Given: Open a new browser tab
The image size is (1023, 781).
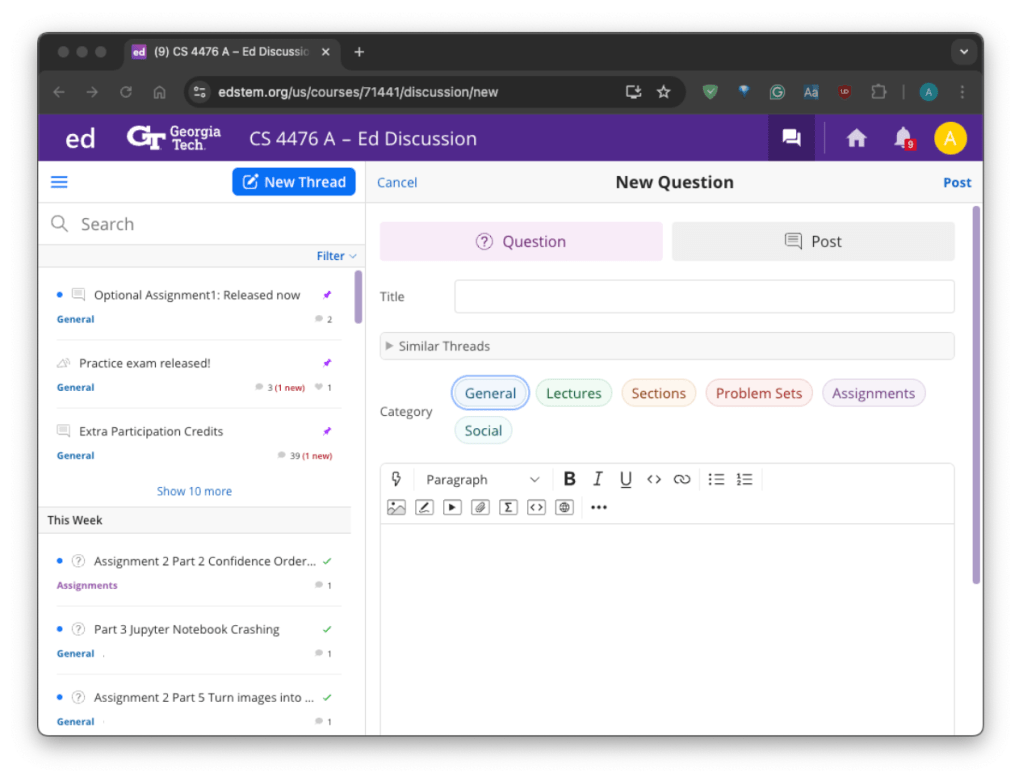Looking at the screenshot, I should (359, 52).
